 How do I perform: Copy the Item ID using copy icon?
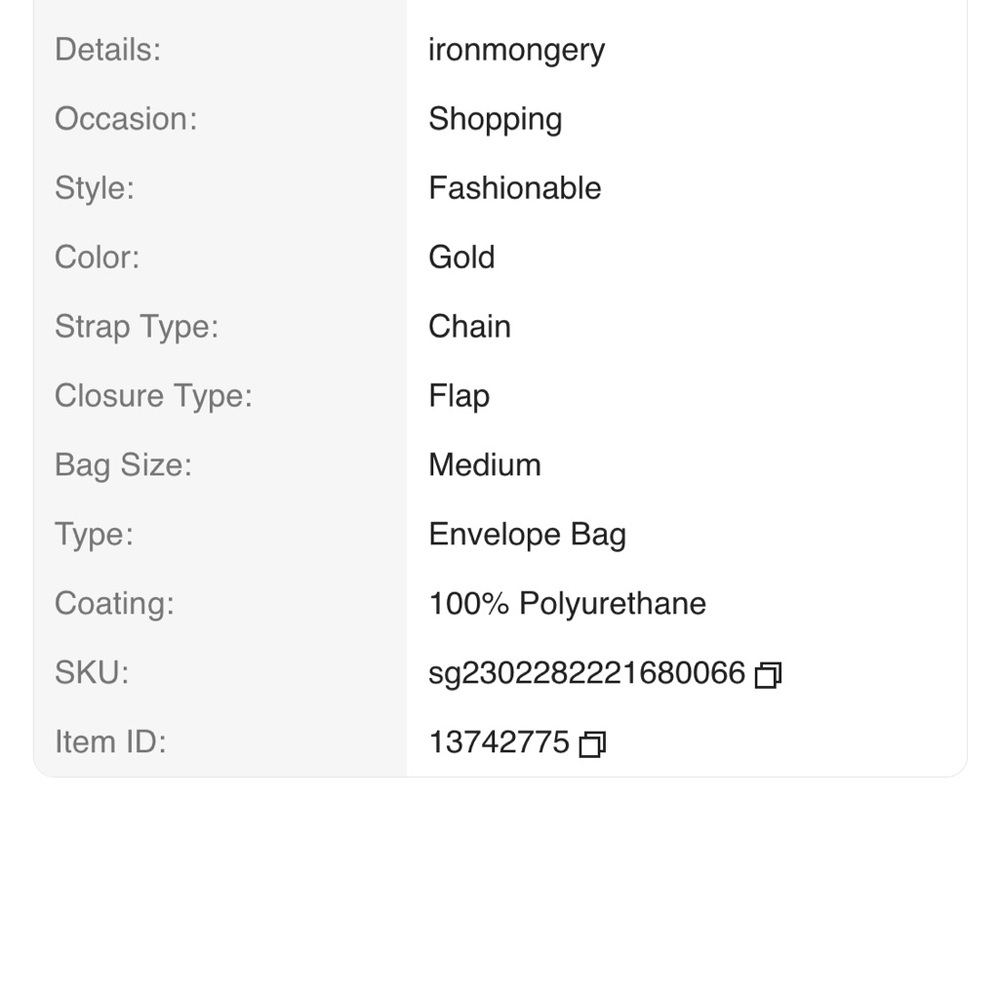[592, 744]
